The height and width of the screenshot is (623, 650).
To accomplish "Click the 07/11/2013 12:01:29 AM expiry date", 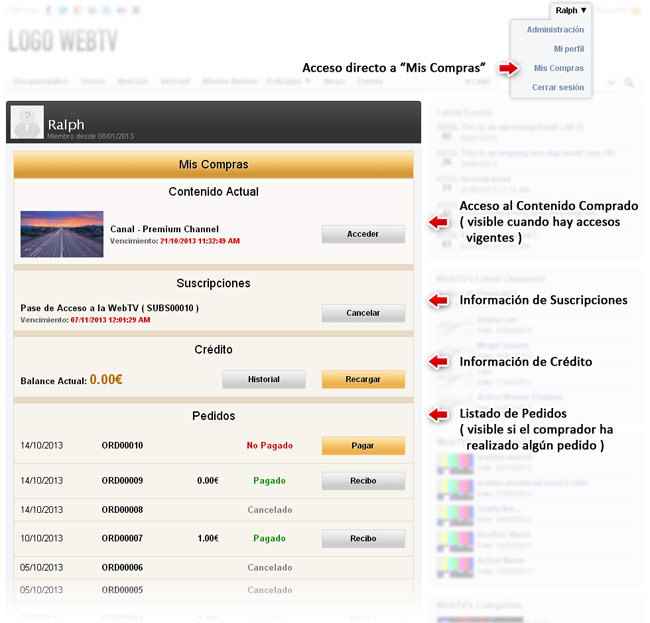I will (x=110, y=320).
